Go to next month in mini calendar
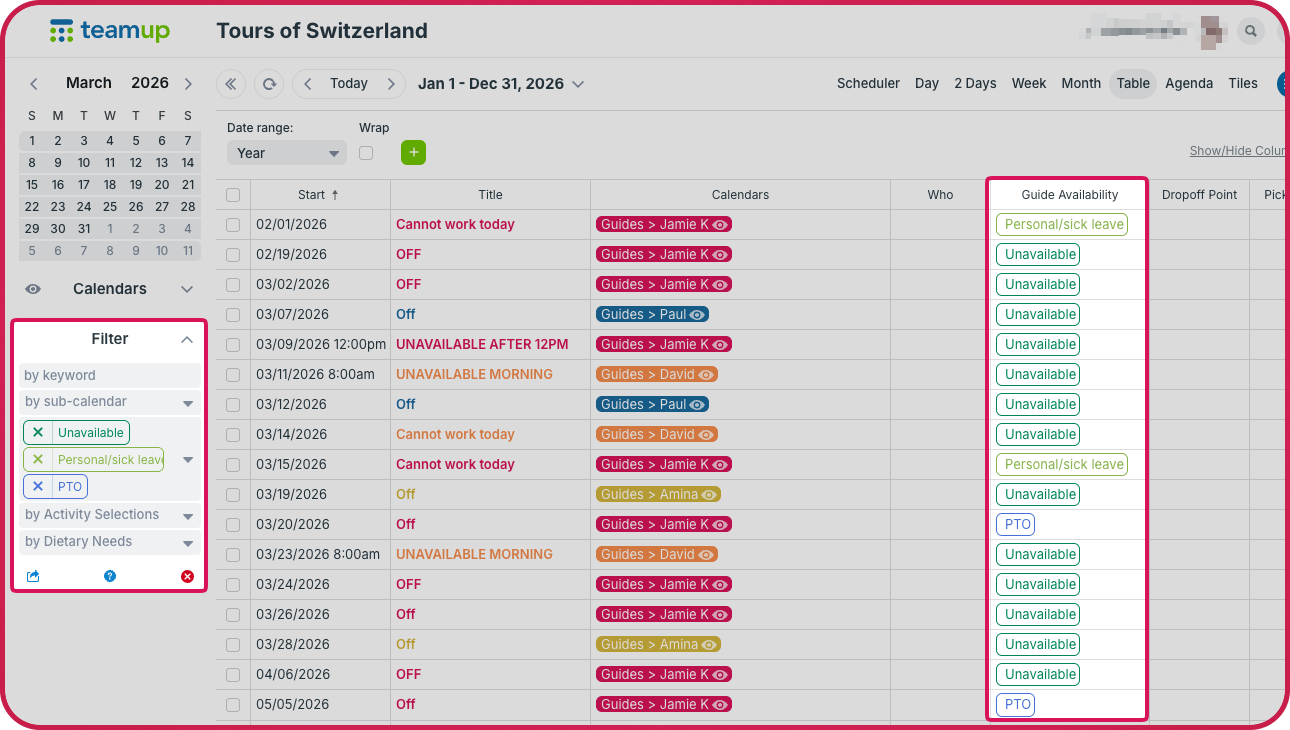Image resolution: width=1290 pixels, height=730 pixels. click(188, 84)
